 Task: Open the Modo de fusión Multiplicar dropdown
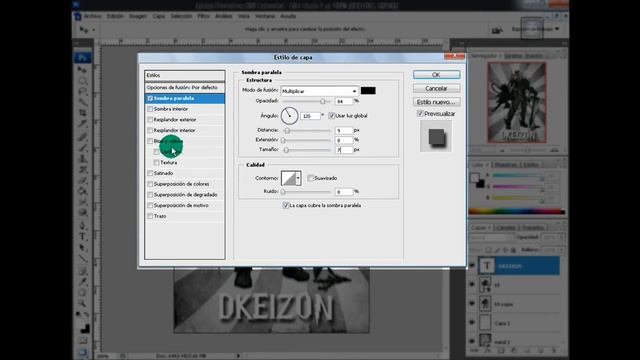coord(319,91)
